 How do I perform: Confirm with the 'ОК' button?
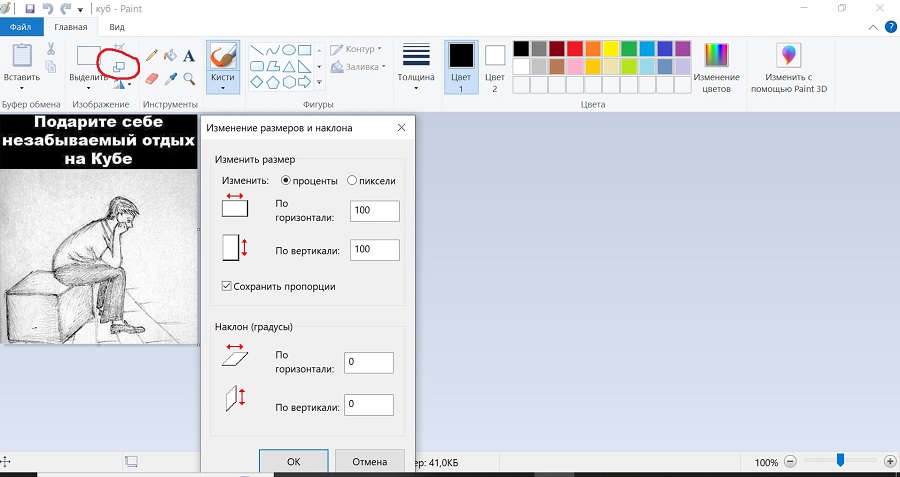coord(294,462)
